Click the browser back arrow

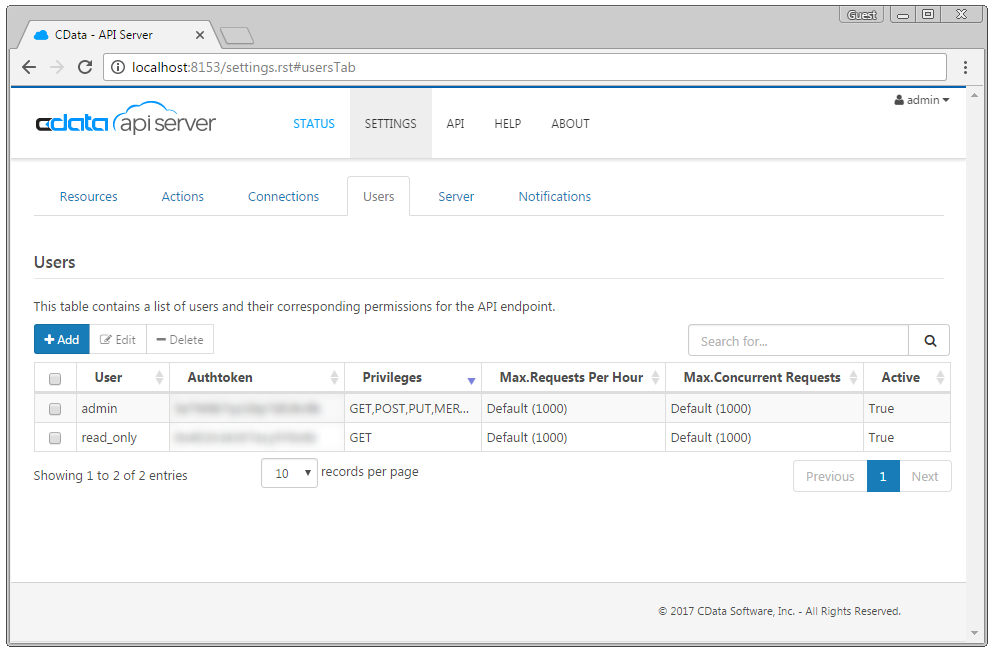click(29, 68)
